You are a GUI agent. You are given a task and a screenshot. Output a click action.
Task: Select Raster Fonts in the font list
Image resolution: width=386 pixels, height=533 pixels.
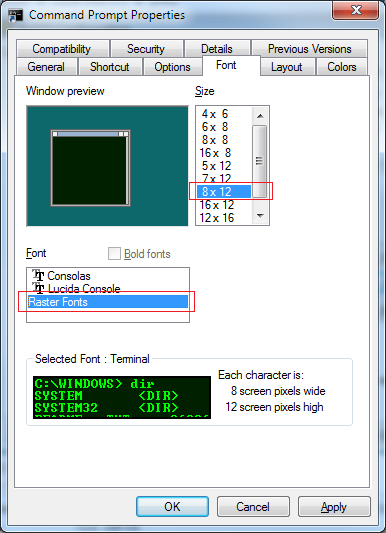(107, 302)
